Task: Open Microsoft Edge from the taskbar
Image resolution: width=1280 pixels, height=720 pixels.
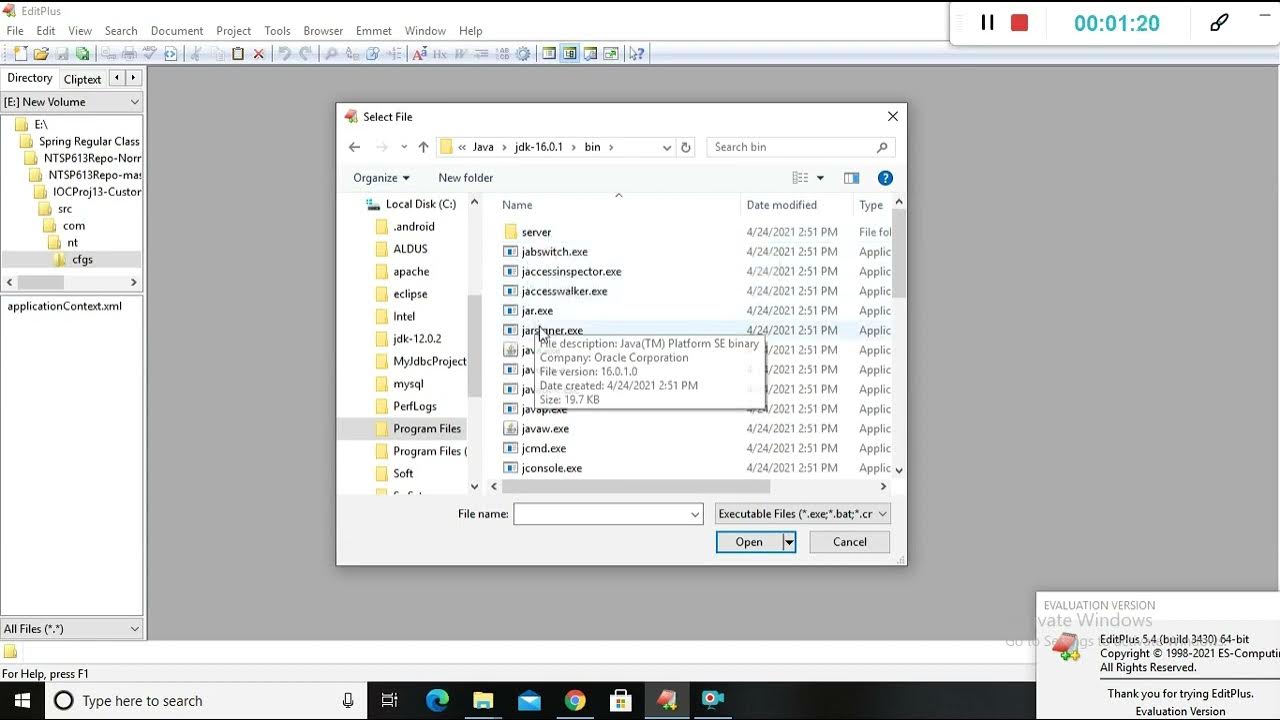Action: click(x=437, y=700)
